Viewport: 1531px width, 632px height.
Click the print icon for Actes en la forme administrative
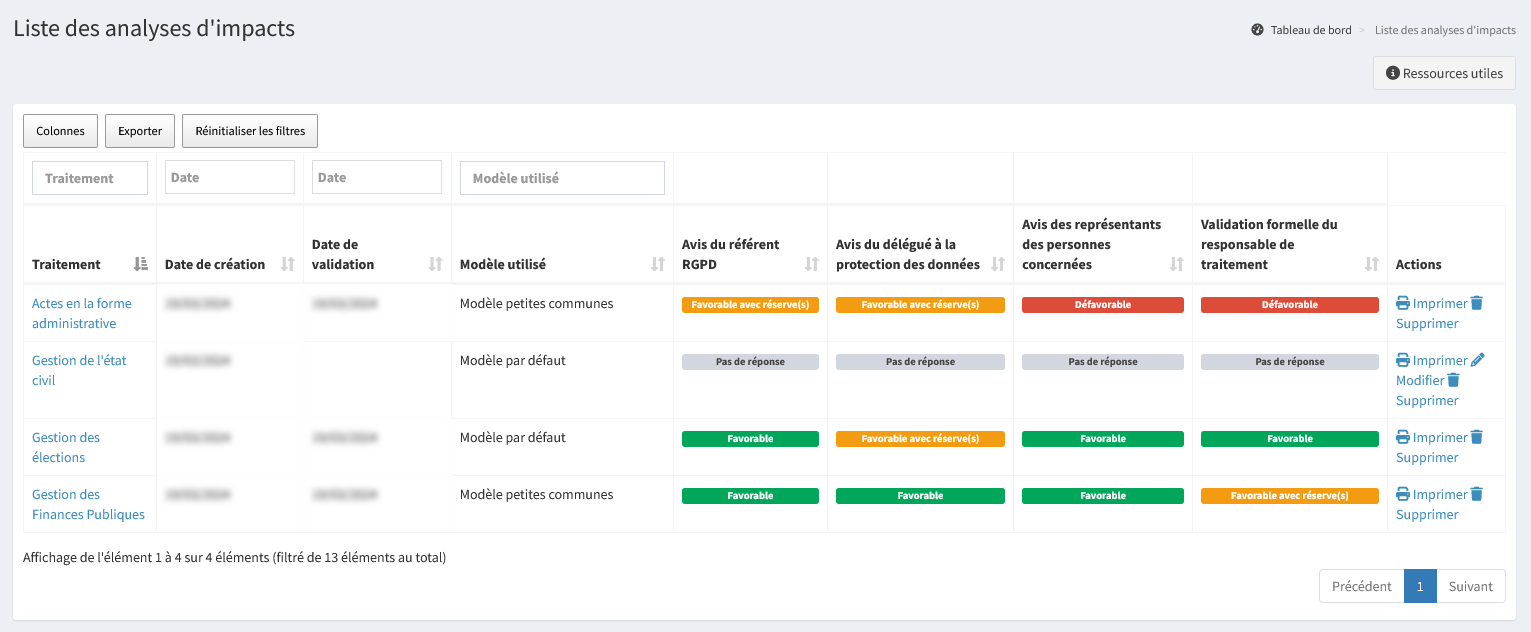(x=1403, y=304)
